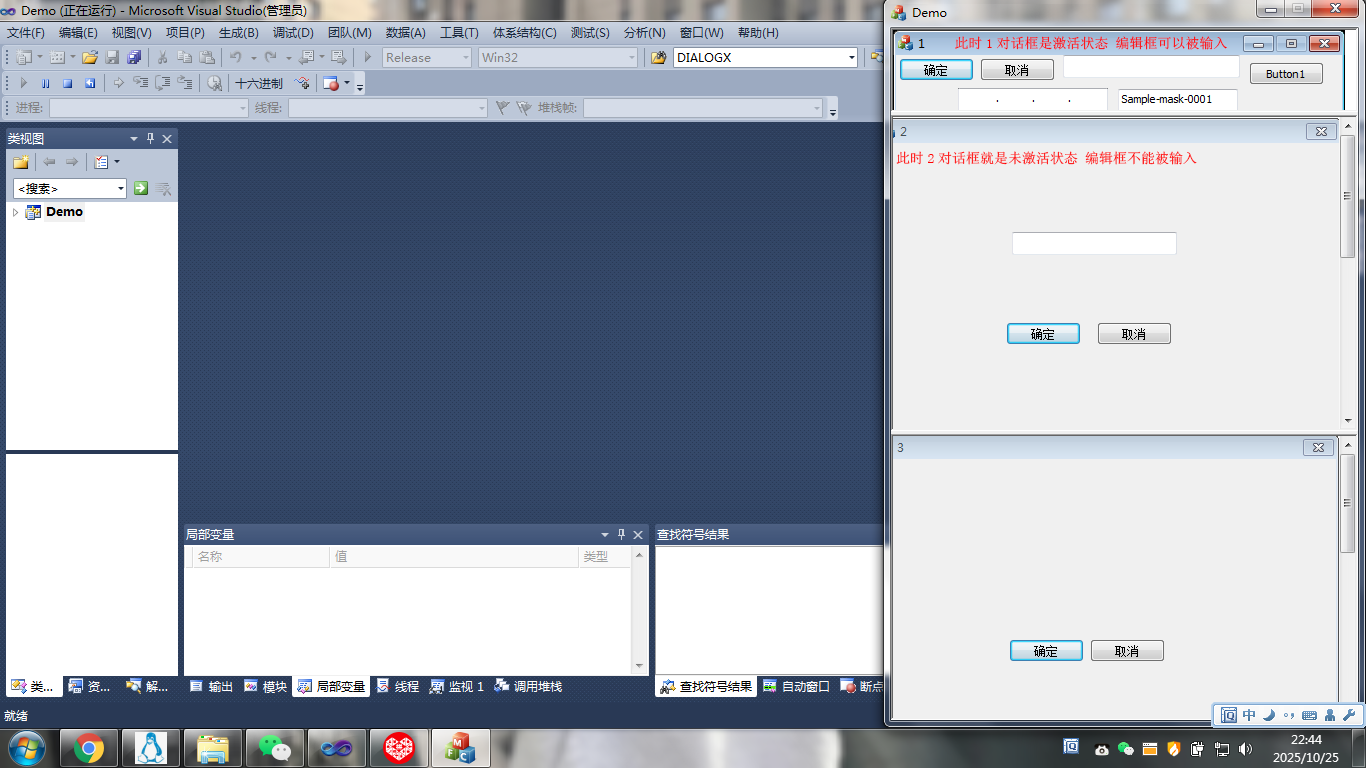Click the Class View settings icon
1366x768 pixels.
point(101,162)
